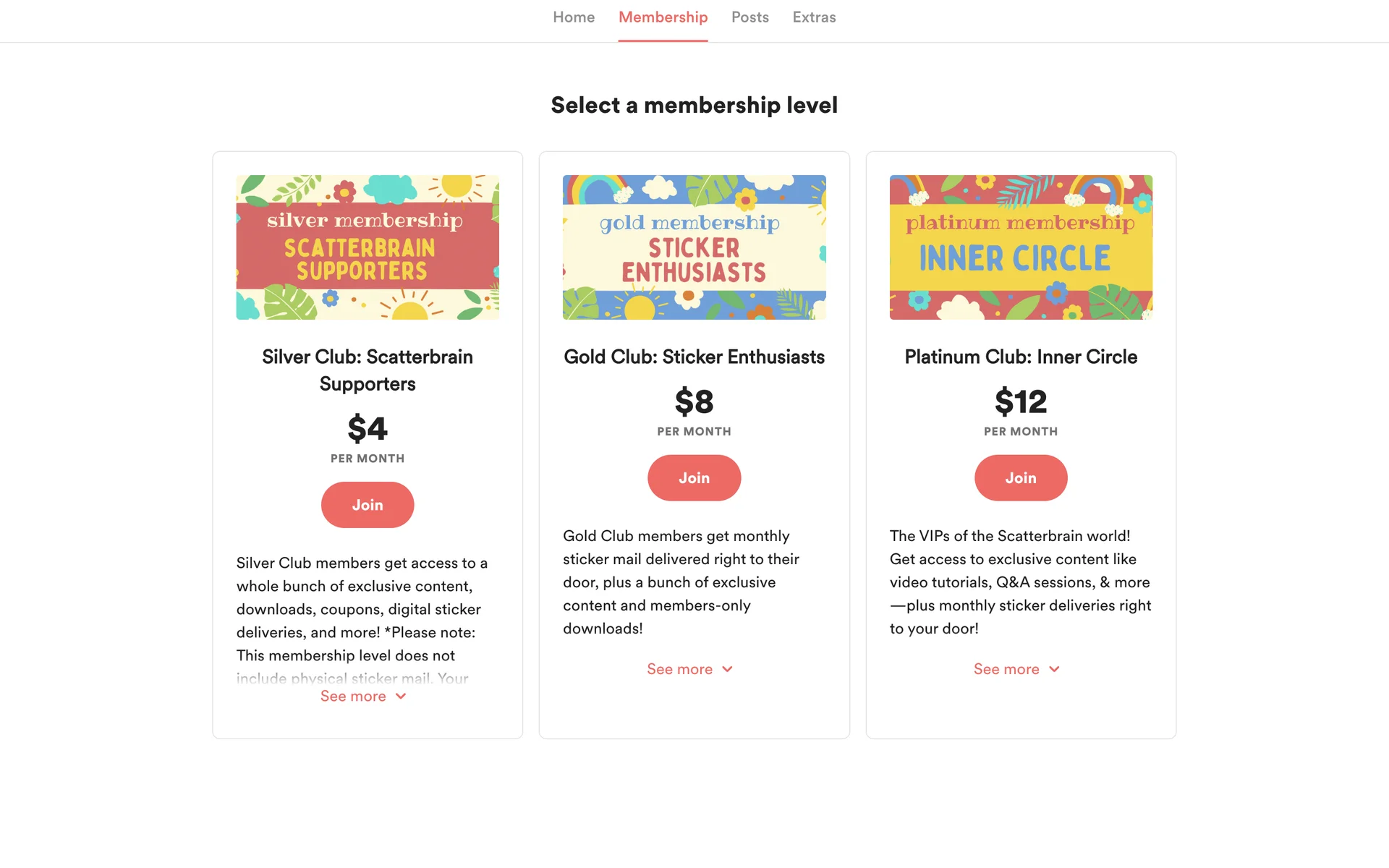Click the $12 per month price
Viewport: 1389px width, 868px height.
[1020, 402]
